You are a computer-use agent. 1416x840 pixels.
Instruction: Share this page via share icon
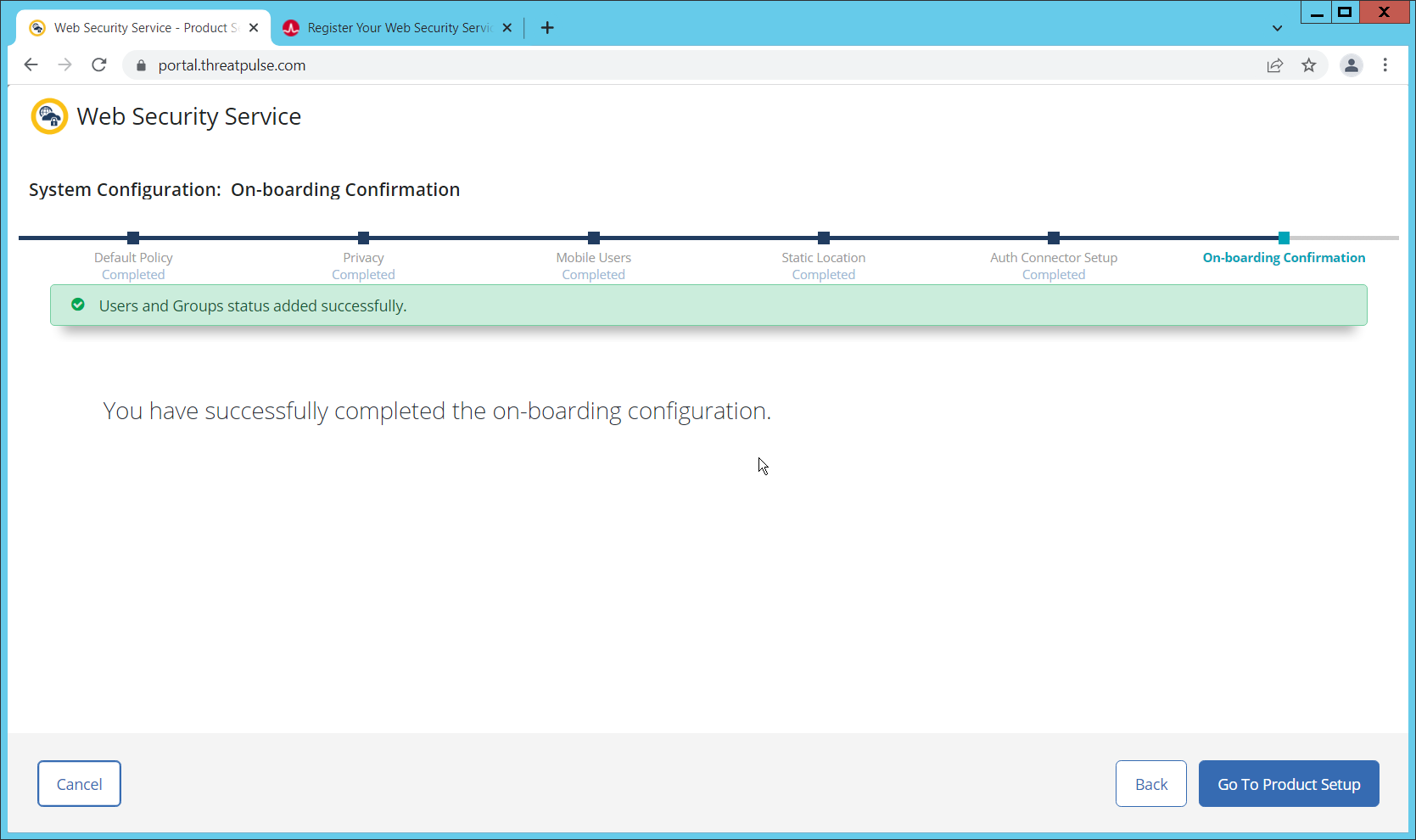pos(1274,65)
